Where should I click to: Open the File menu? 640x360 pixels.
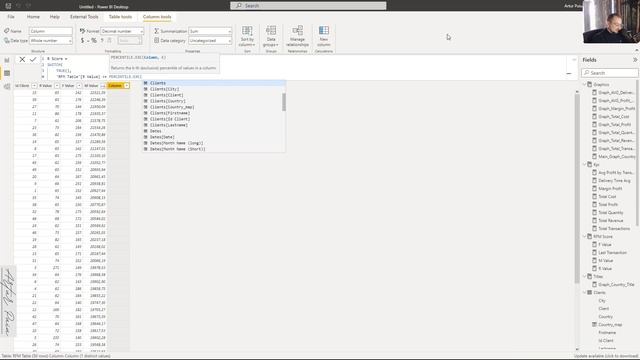point(11,17)
